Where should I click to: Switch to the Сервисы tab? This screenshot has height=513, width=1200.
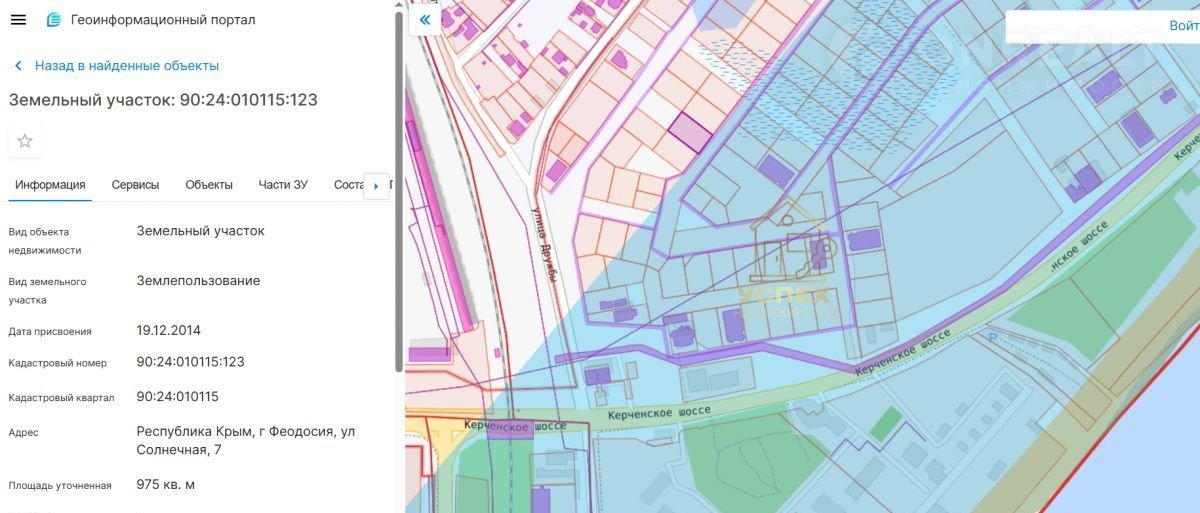(135, 185)
